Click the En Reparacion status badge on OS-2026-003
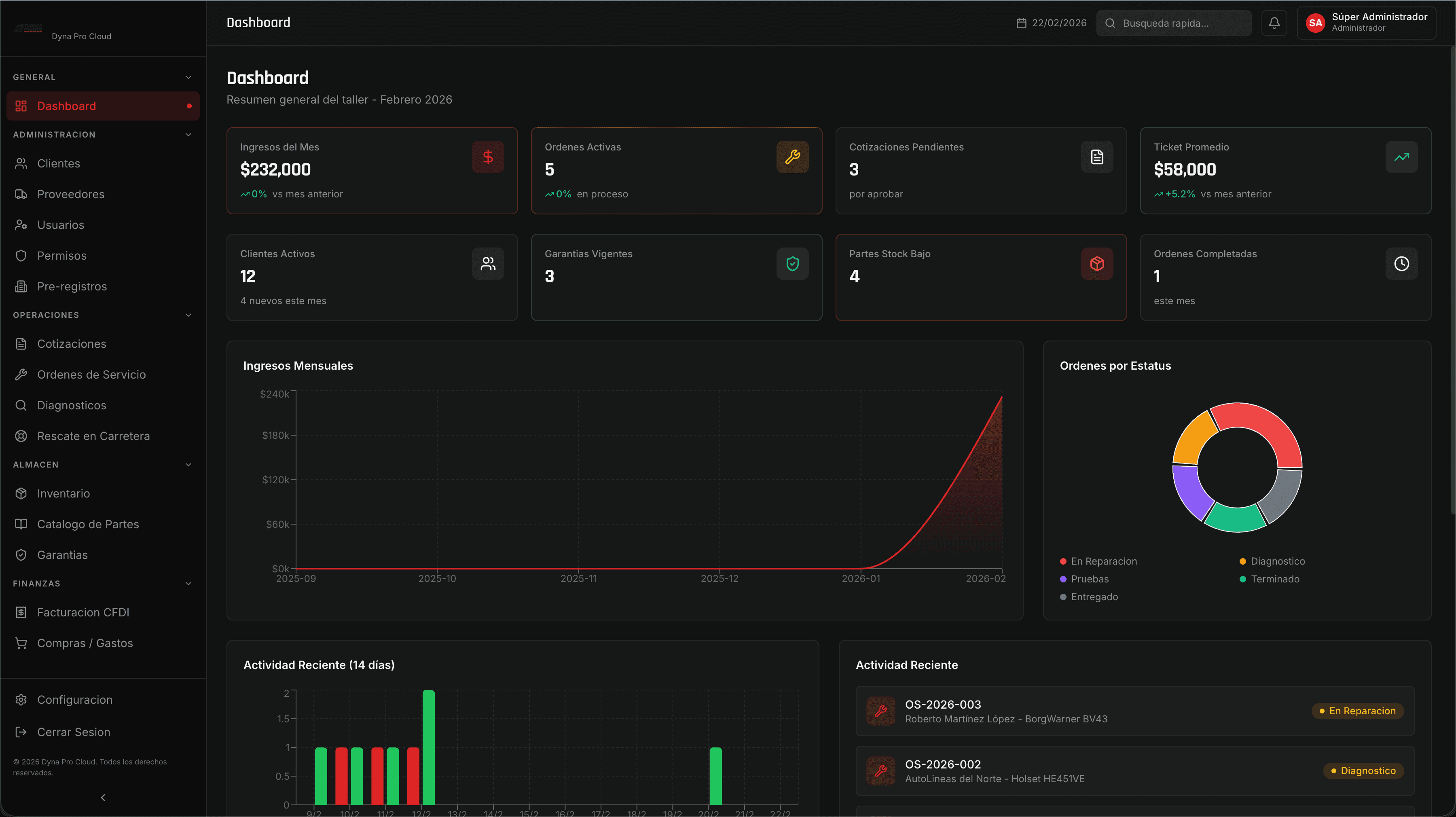Image resolution: width=1456 pixels, height=817 pixels. pyautogui.click(x=1358, y=711)
